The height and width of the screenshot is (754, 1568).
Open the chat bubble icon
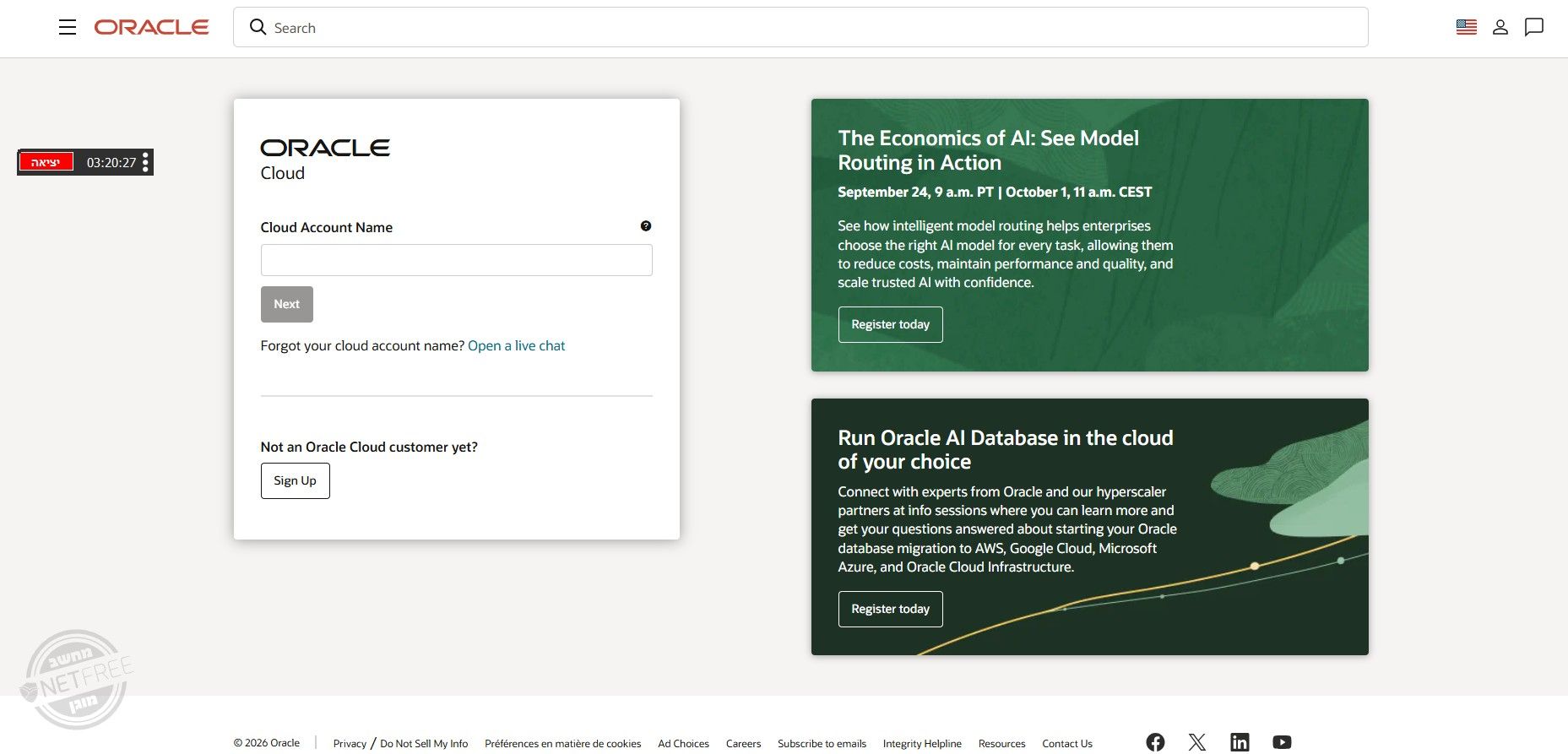(1534, 27)
